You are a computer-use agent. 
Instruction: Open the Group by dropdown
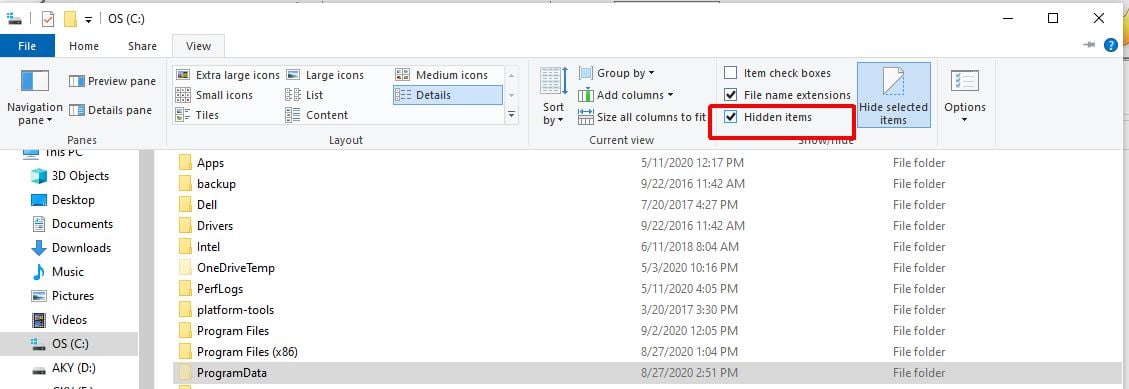click(616, 73)
